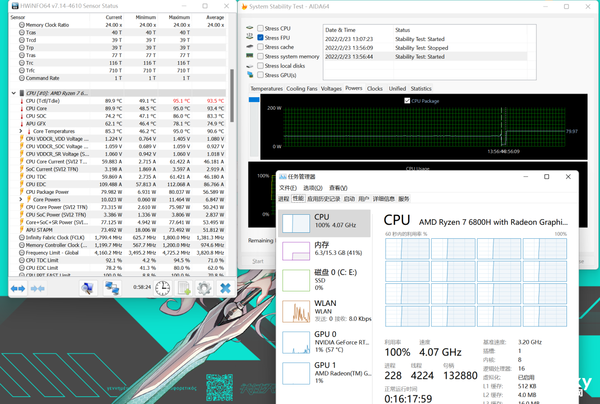Viewport: 600px width, 404px height.
Task: Open the 选项(O) menu in Task Manager
Action: (x=313, y=188)
